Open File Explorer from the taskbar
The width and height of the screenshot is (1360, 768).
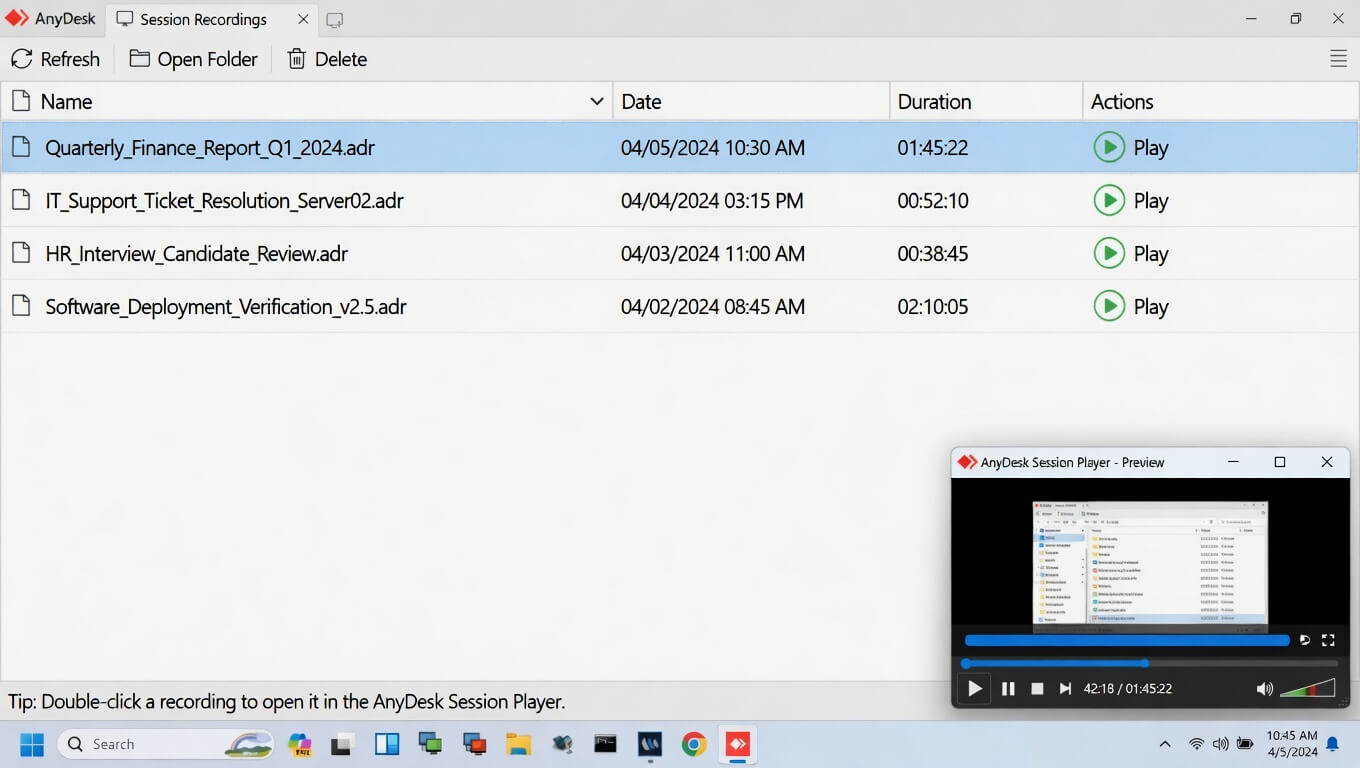click(x=518, y=744)
